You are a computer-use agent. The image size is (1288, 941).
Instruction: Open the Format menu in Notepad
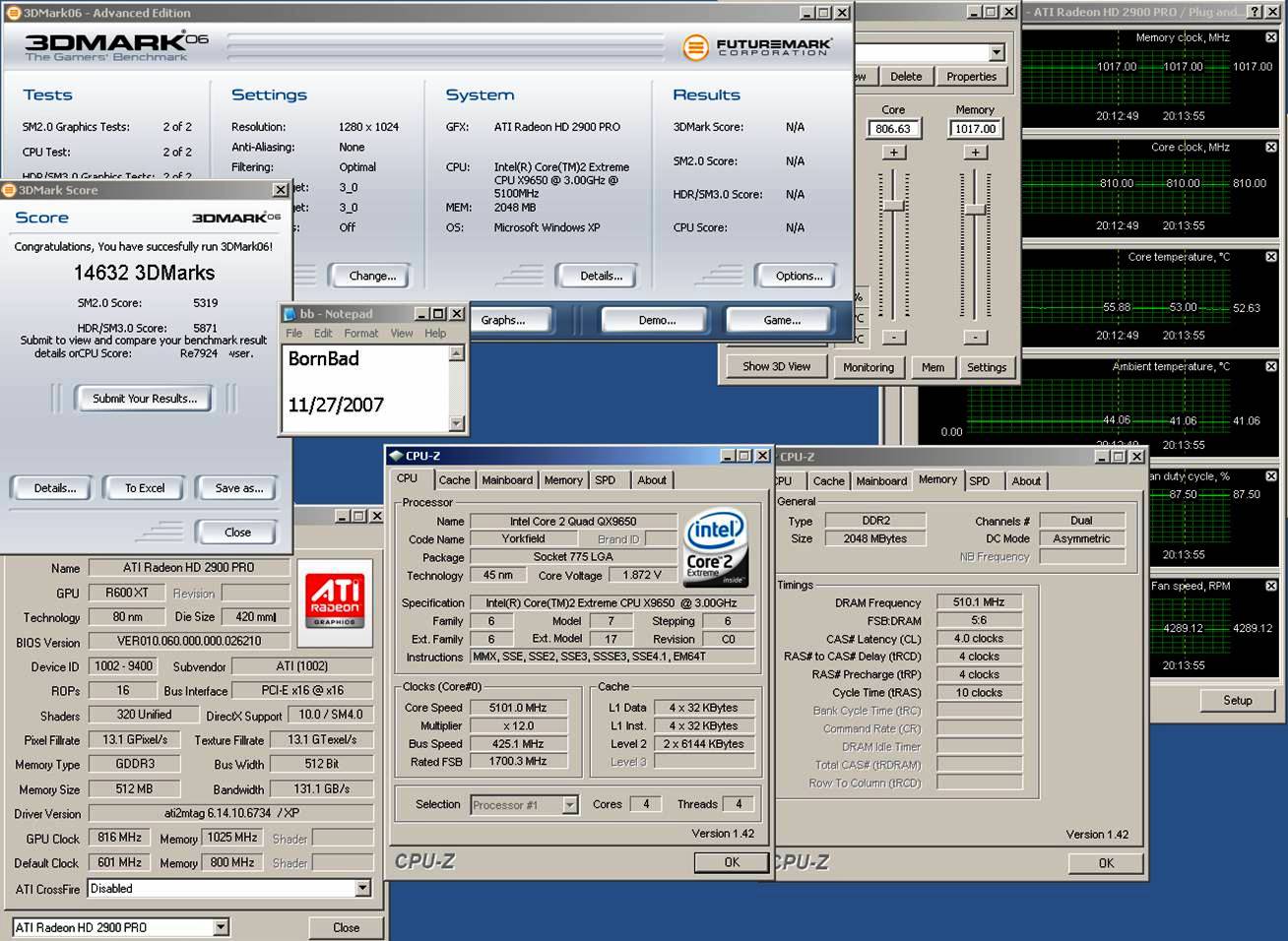click(x=361, y=334)
